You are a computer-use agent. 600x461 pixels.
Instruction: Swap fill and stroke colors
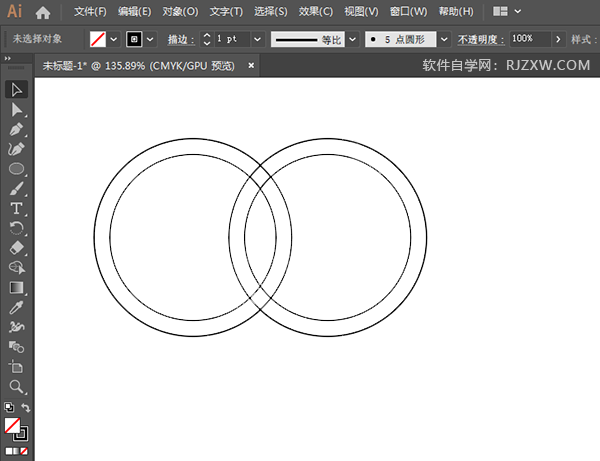[x=26, y=407]
